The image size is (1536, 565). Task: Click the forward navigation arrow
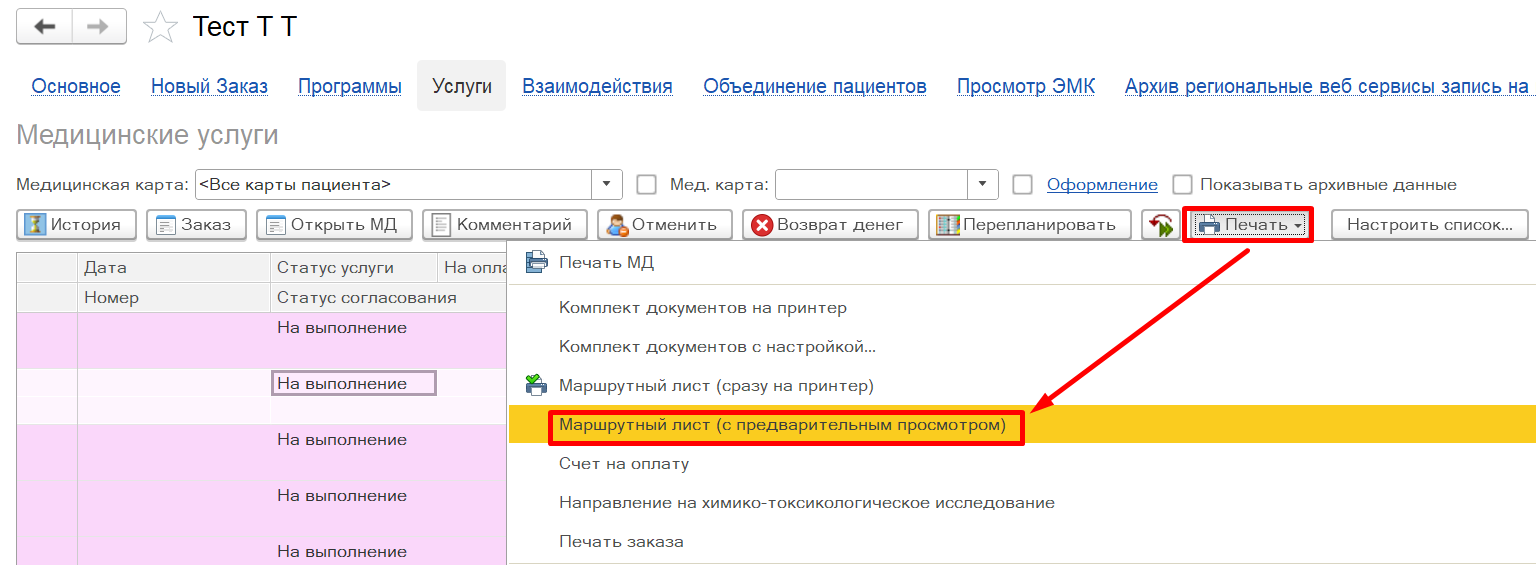pos(99,27)
